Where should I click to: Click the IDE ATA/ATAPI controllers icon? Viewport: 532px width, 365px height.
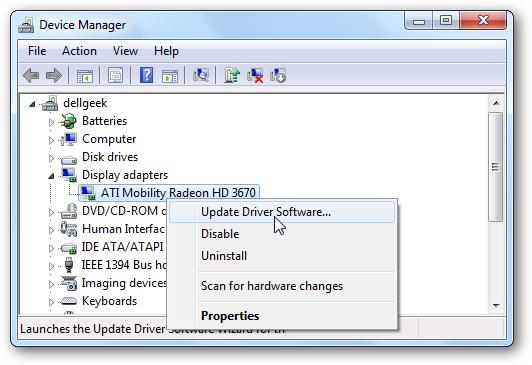[x=69, y=248]
